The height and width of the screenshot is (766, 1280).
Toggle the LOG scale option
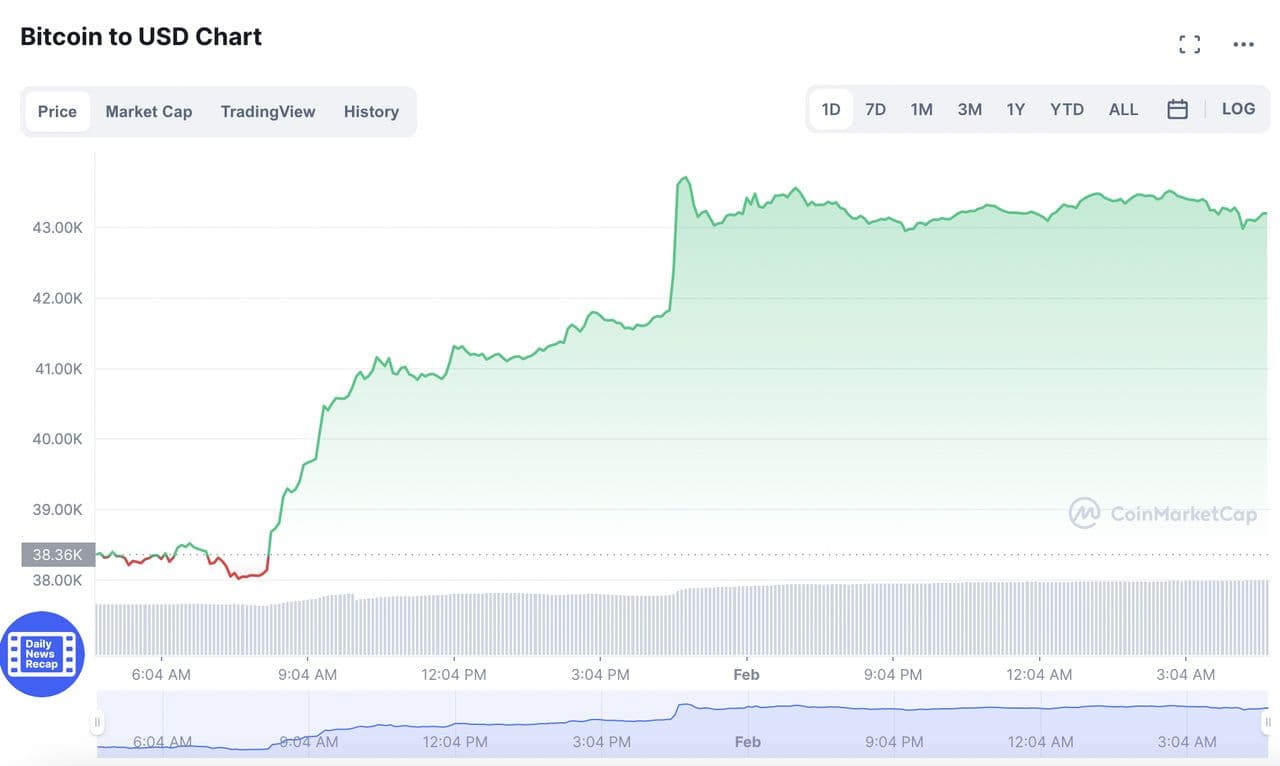[1238, 109]
